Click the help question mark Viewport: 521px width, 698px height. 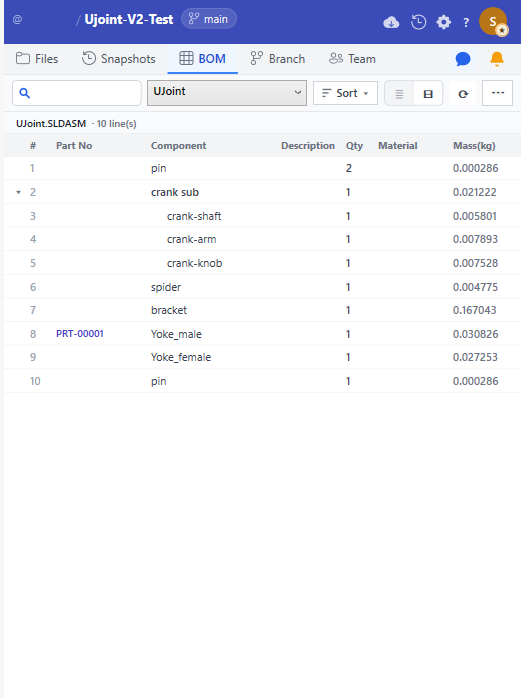[x=466, y=22]
